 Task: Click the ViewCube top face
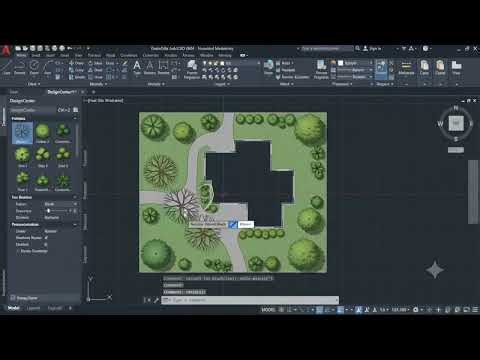pos(456,123)
